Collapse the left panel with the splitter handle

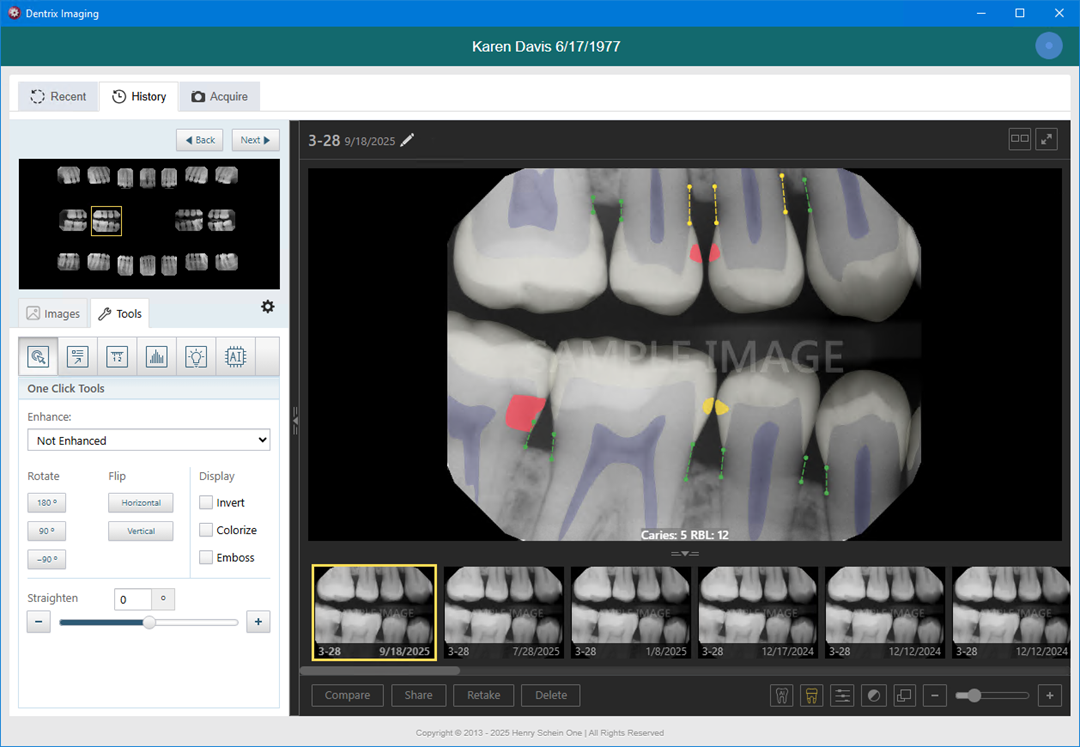pos(295,422)
